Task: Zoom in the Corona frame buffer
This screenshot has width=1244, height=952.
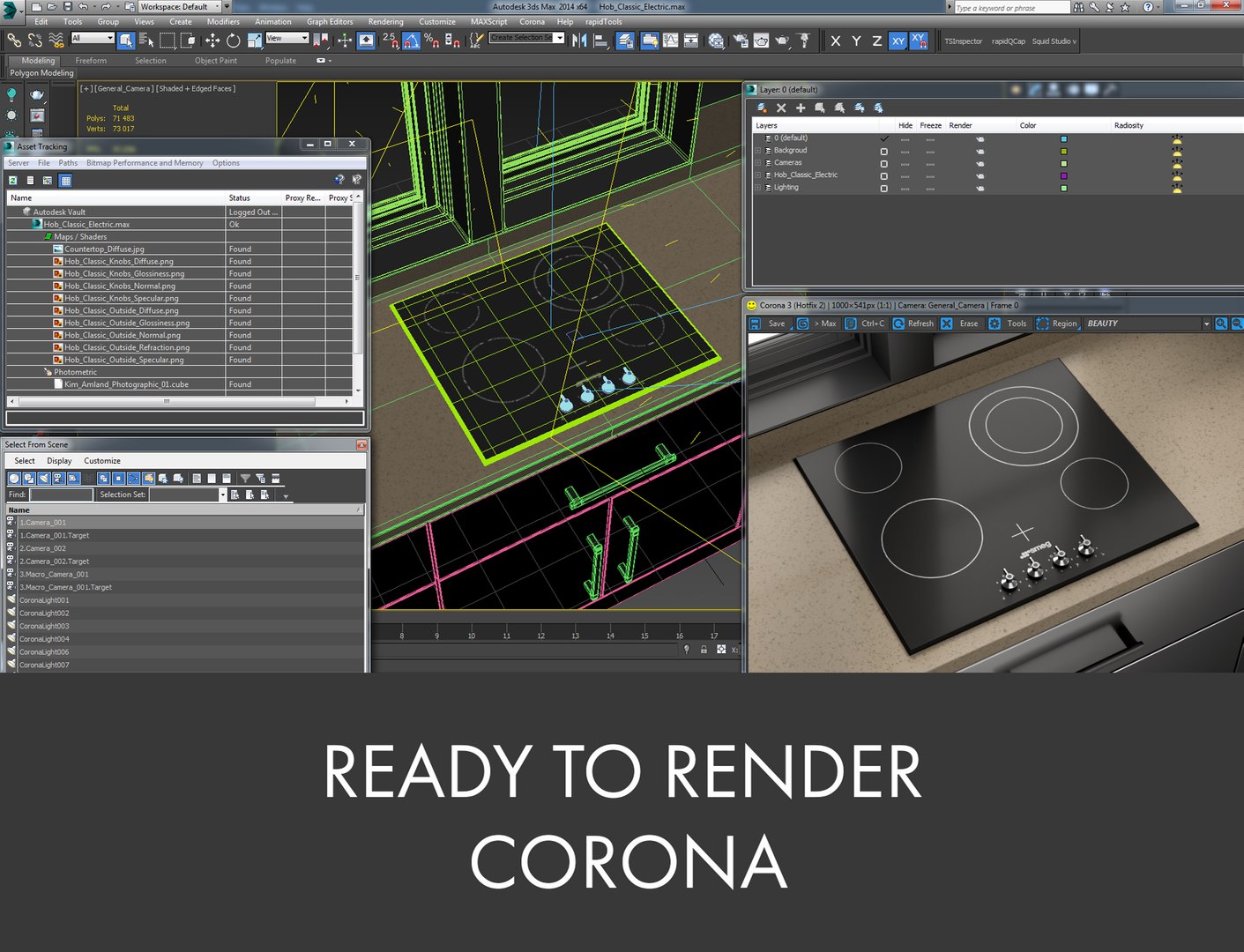Action: coord(1221,324)
